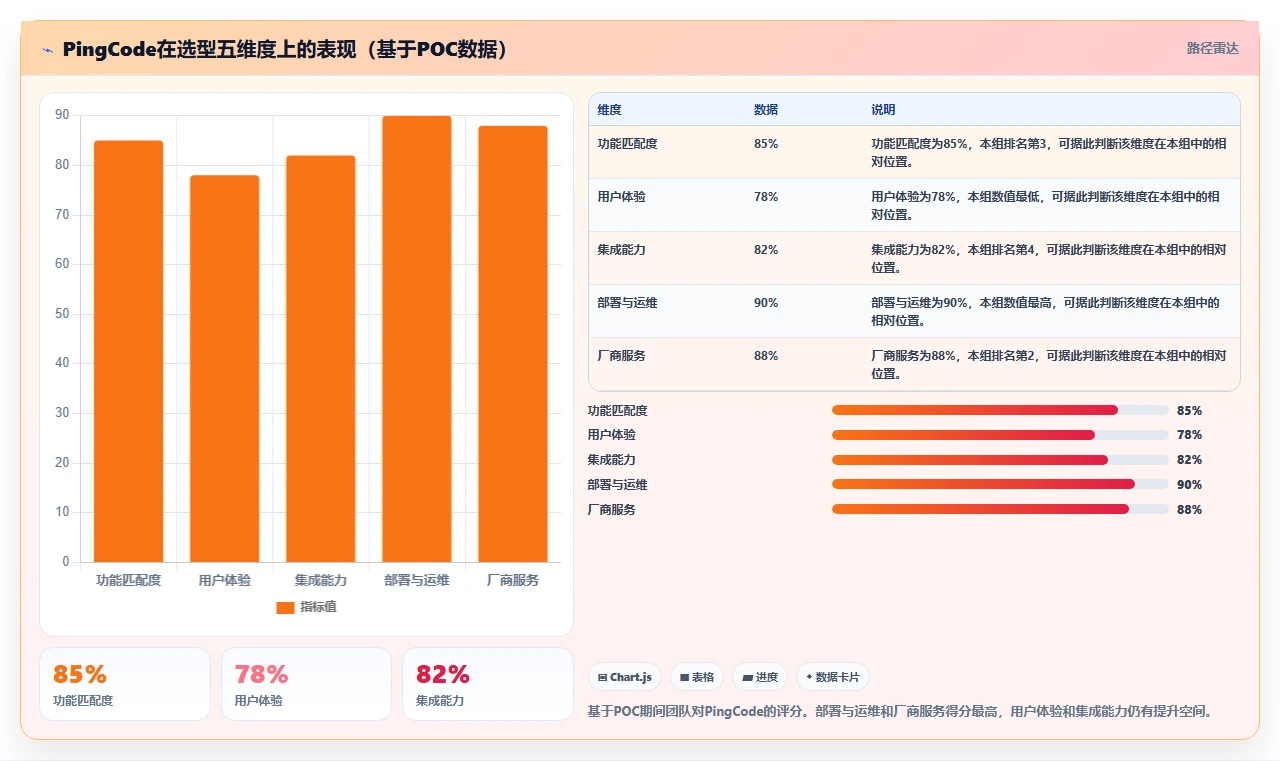Image resolution: width=1280 pixels, height=761 pixels.
Task: Click the 维度 column header
Action: (610, 110)
